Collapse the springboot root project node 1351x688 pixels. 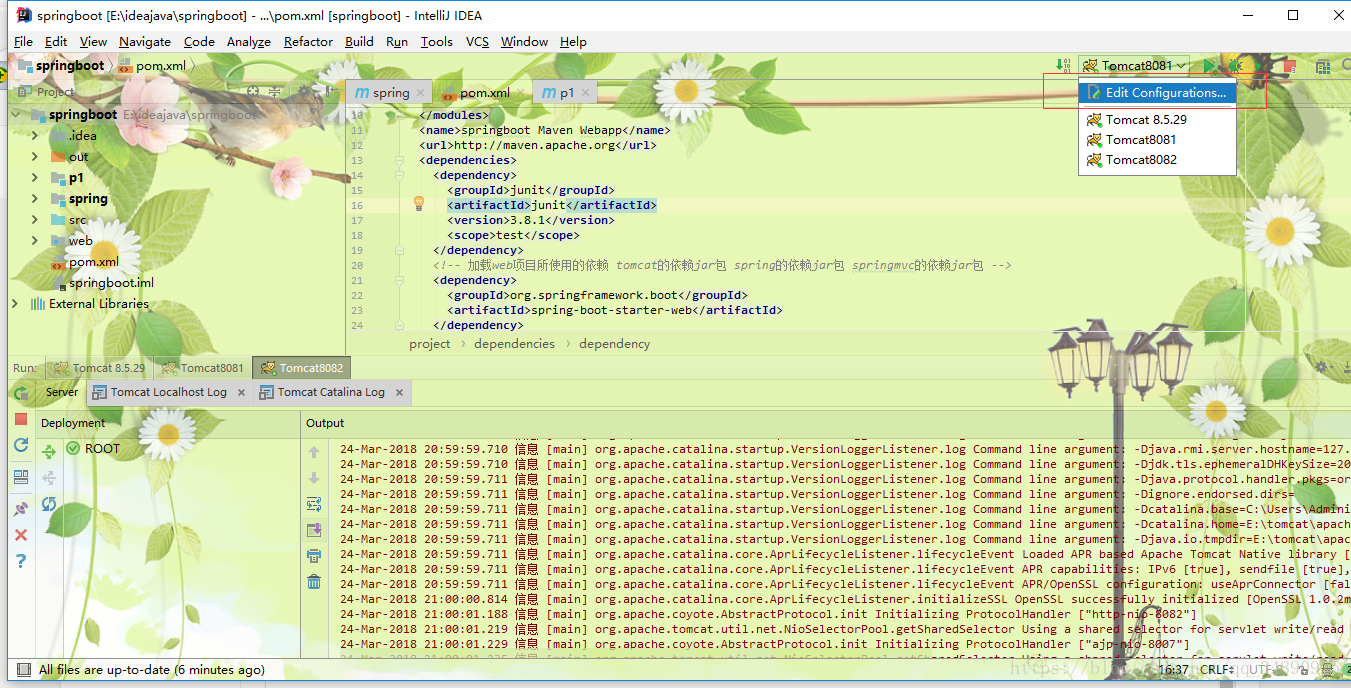pos(17,115)
